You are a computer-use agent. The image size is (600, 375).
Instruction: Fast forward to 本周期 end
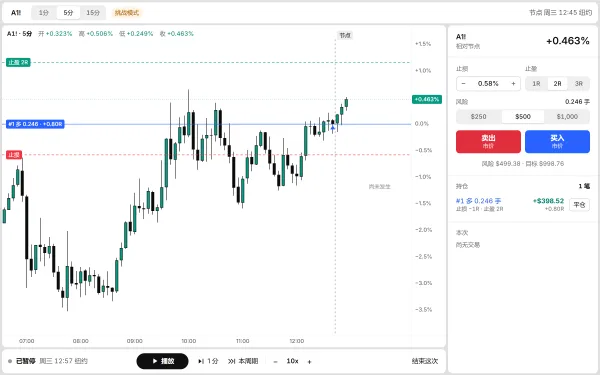243,361
